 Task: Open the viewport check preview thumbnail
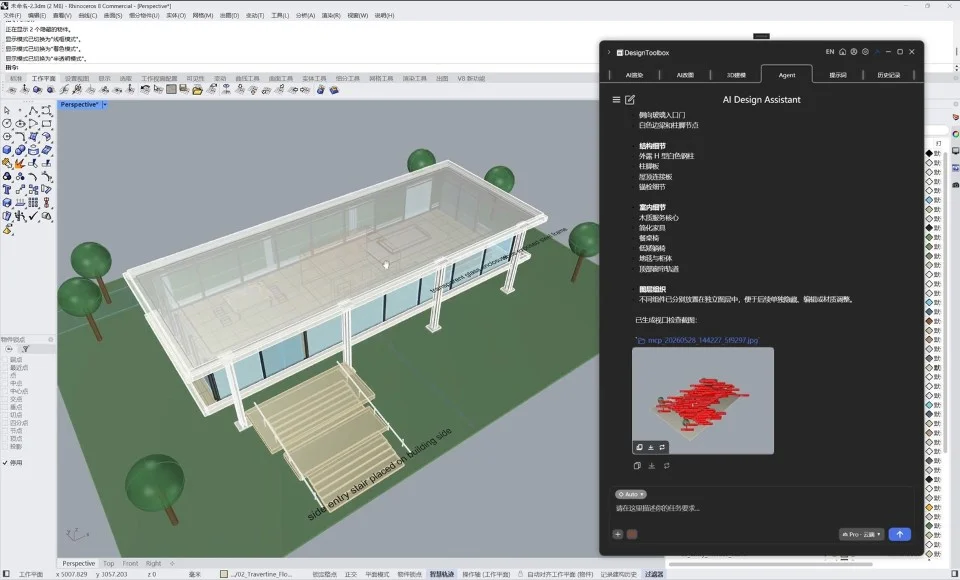coord(703,401)
